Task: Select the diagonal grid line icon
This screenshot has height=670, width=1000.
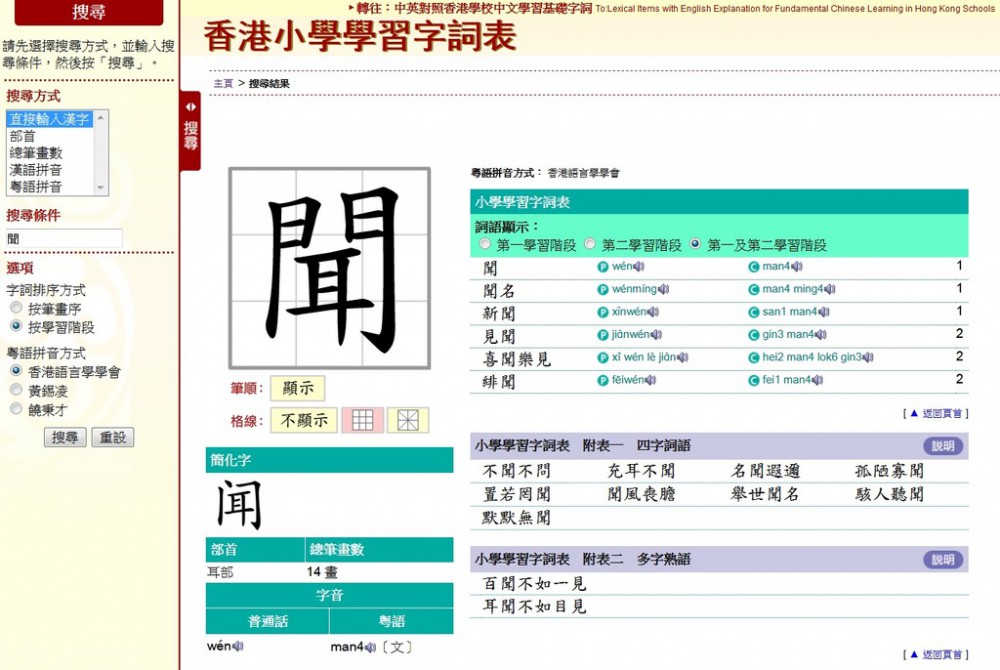Action: 408,420
